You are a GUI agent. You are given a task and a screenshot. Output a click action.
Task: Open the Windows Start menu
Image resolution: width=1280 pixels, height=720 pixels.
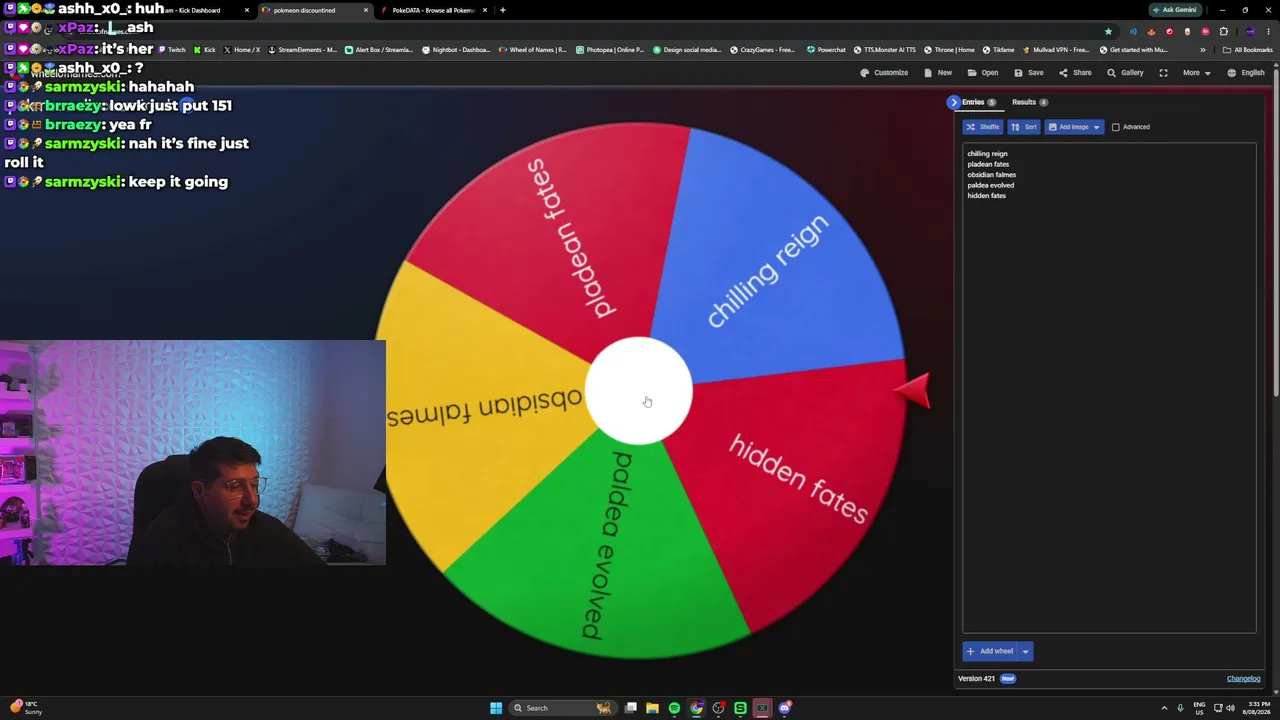[x=496, y=708]
